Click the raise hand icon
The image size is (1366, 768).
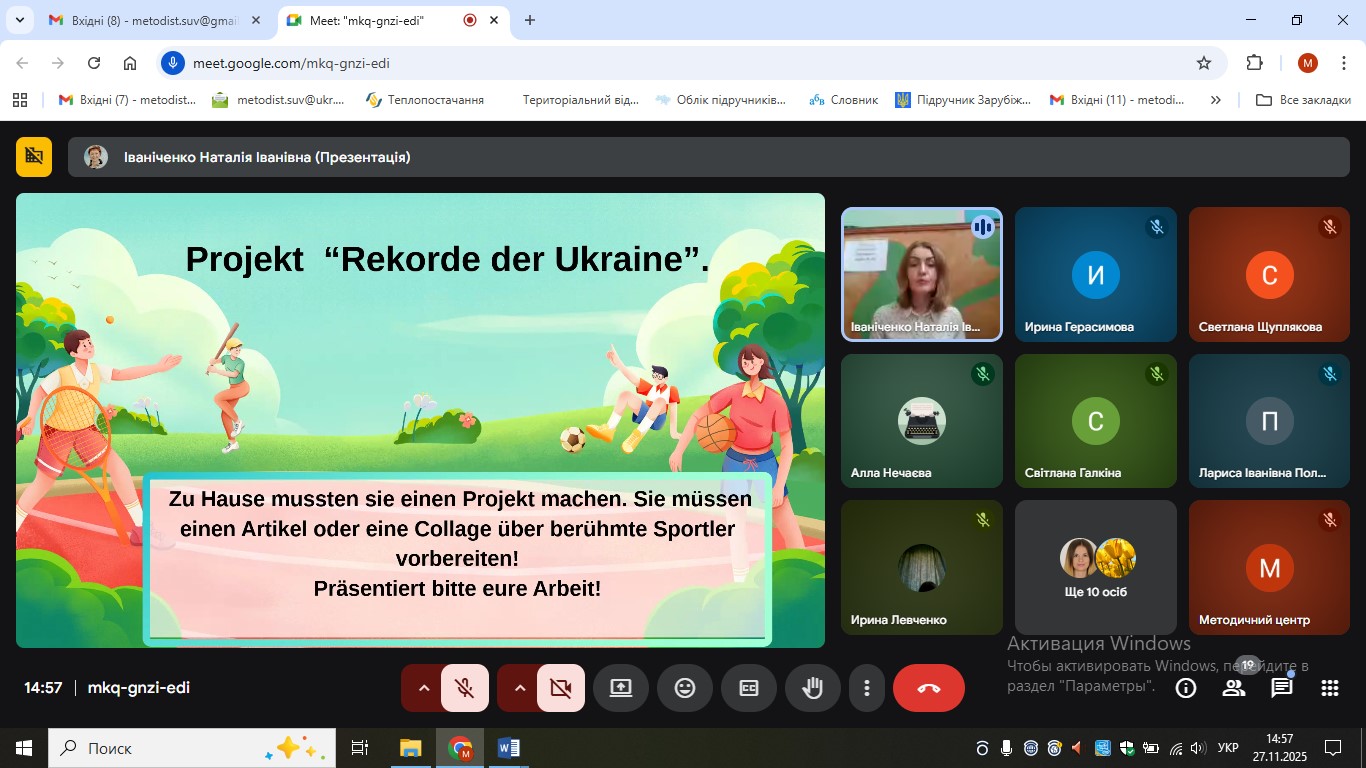click(813, 688)
